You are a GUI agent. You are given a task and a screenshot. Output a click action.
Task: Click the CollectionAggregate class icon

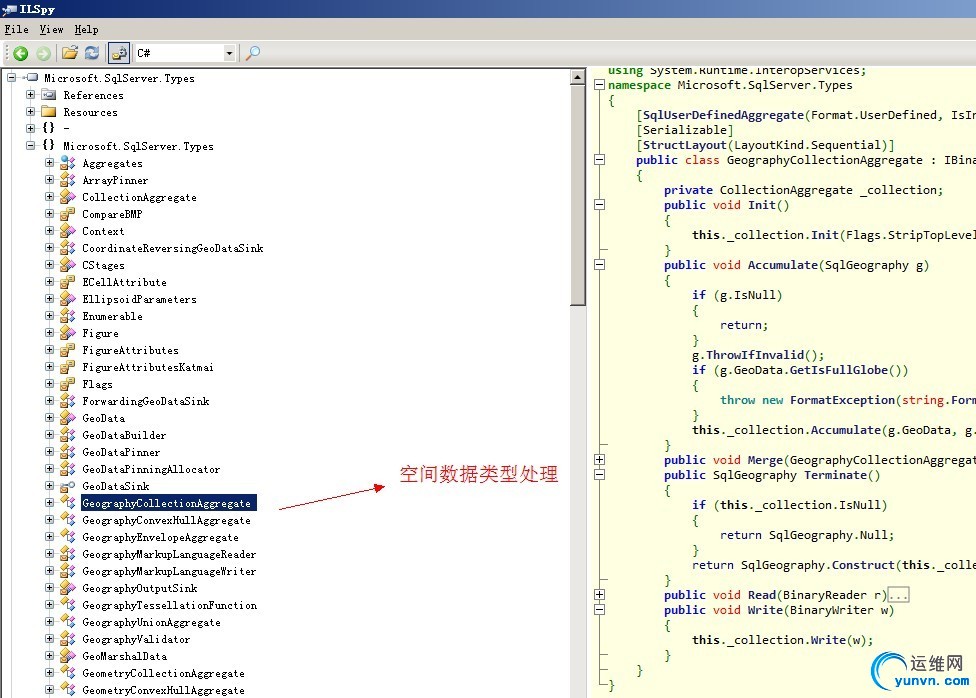tap(68, 197)
